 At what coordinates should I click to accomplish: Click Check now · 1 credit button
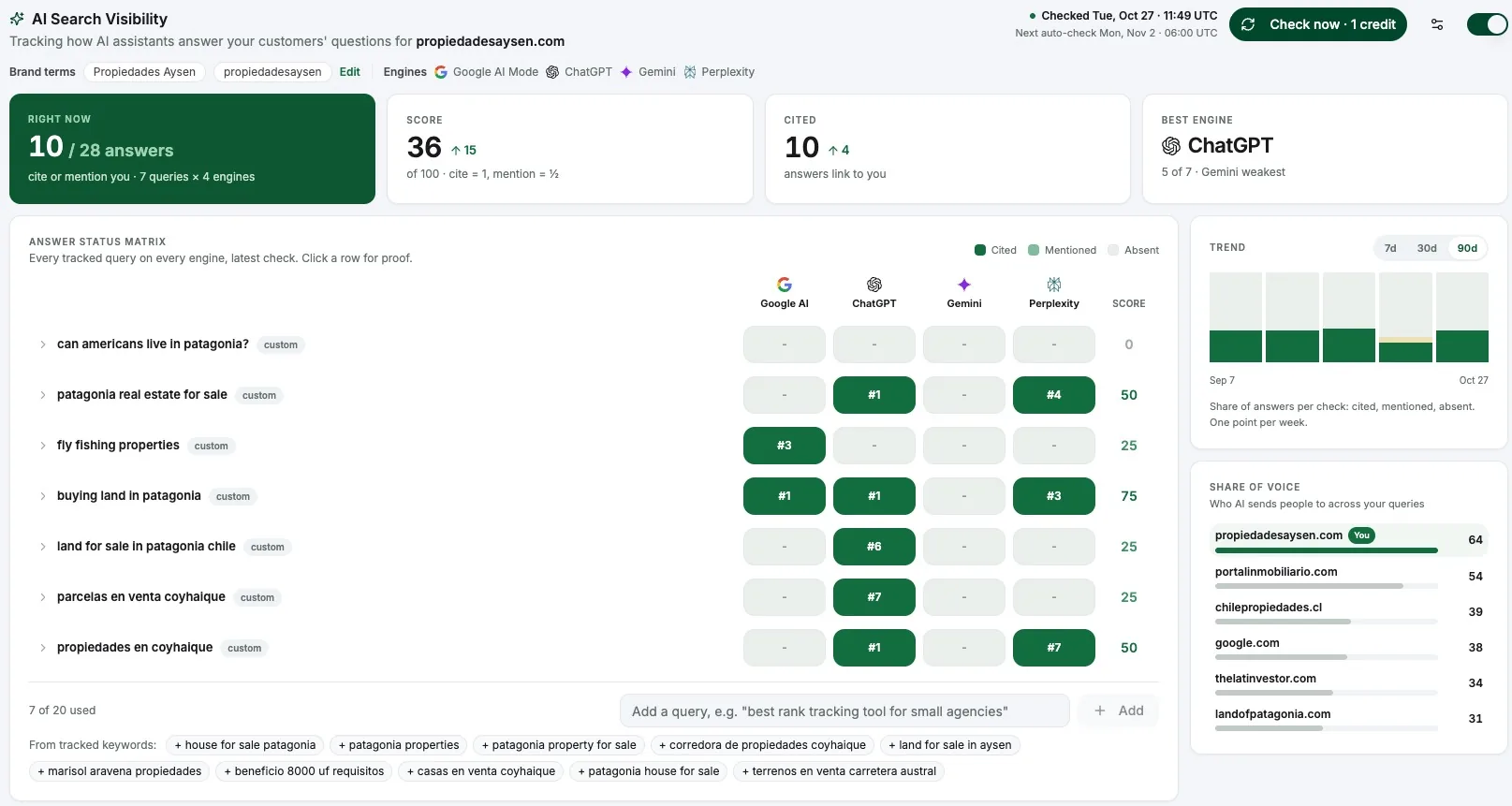(x=1318, y=24)
